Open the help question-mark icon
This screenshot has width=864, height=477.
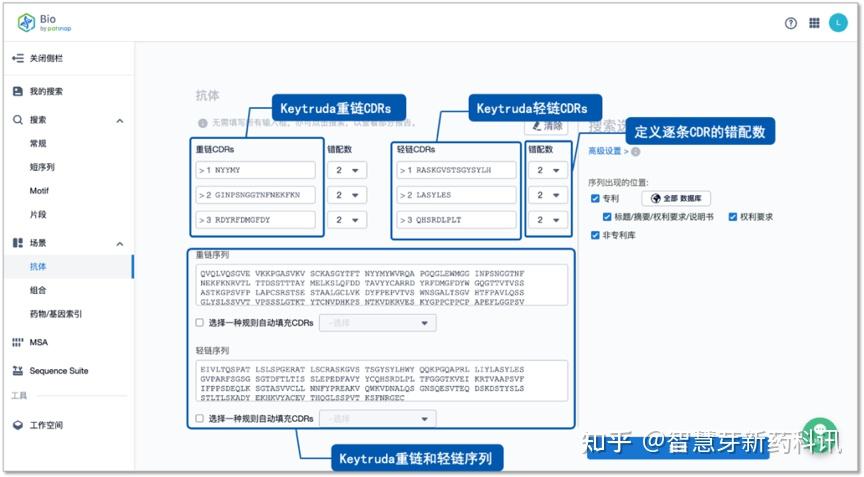coord(791,23)
